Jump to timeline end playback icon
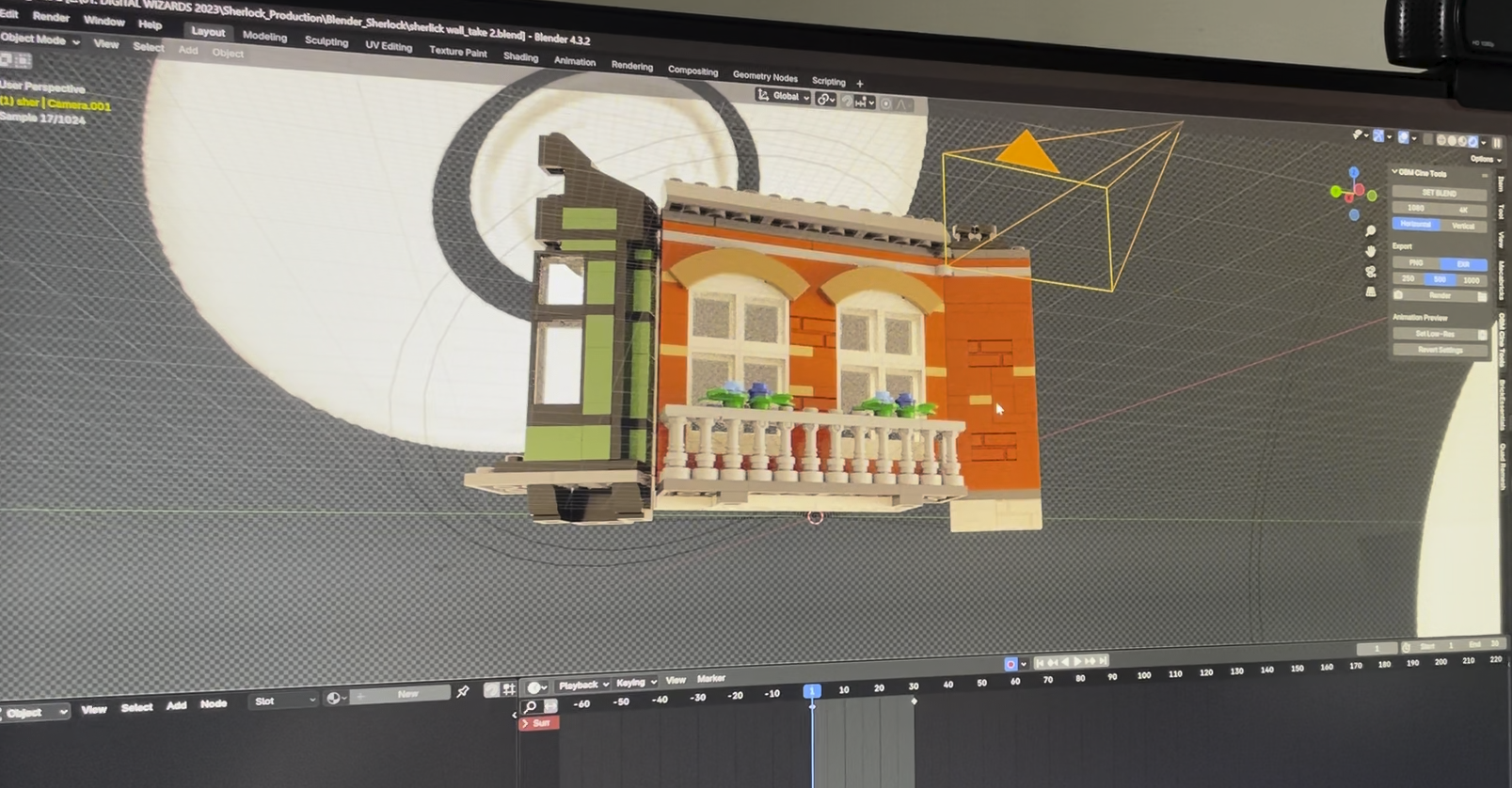 [1103, 661]
